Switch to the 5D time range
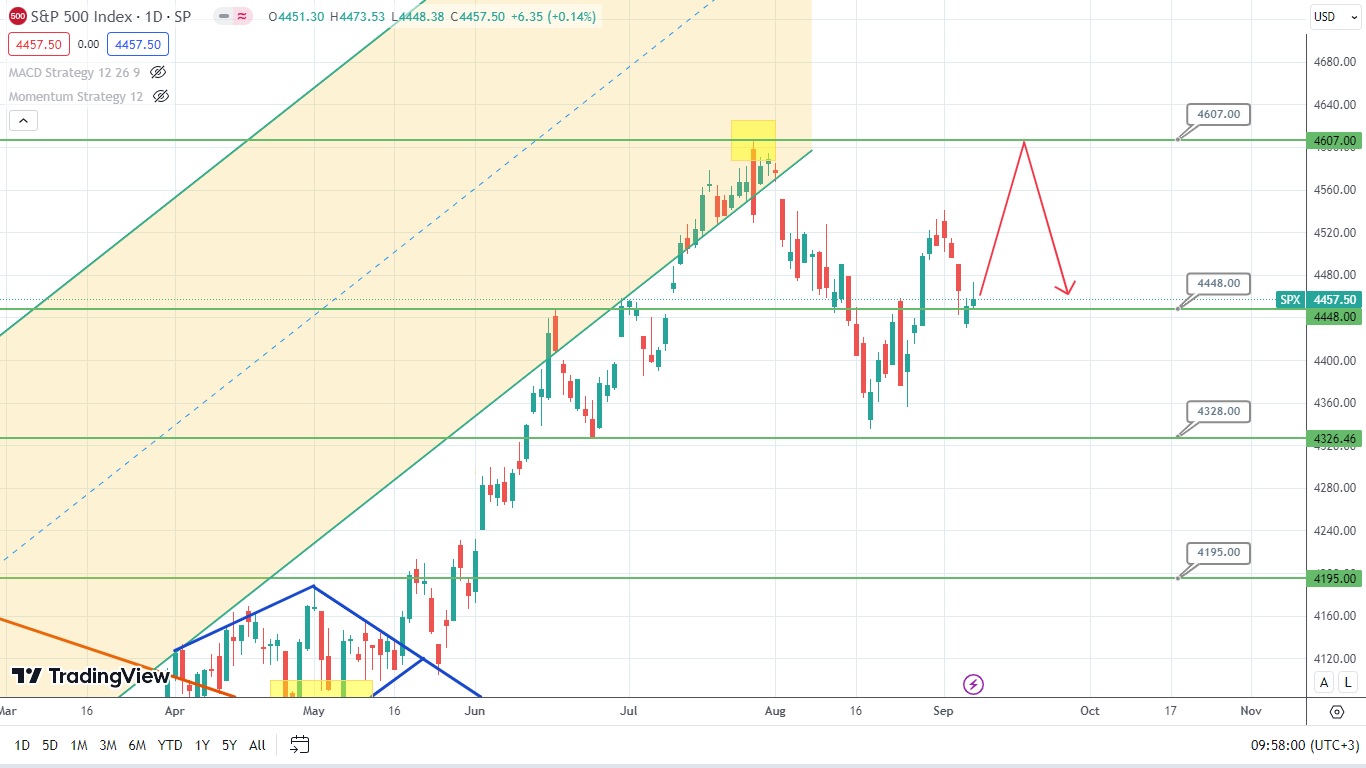This screenshot has width=1366, height=768. (50, 745)
